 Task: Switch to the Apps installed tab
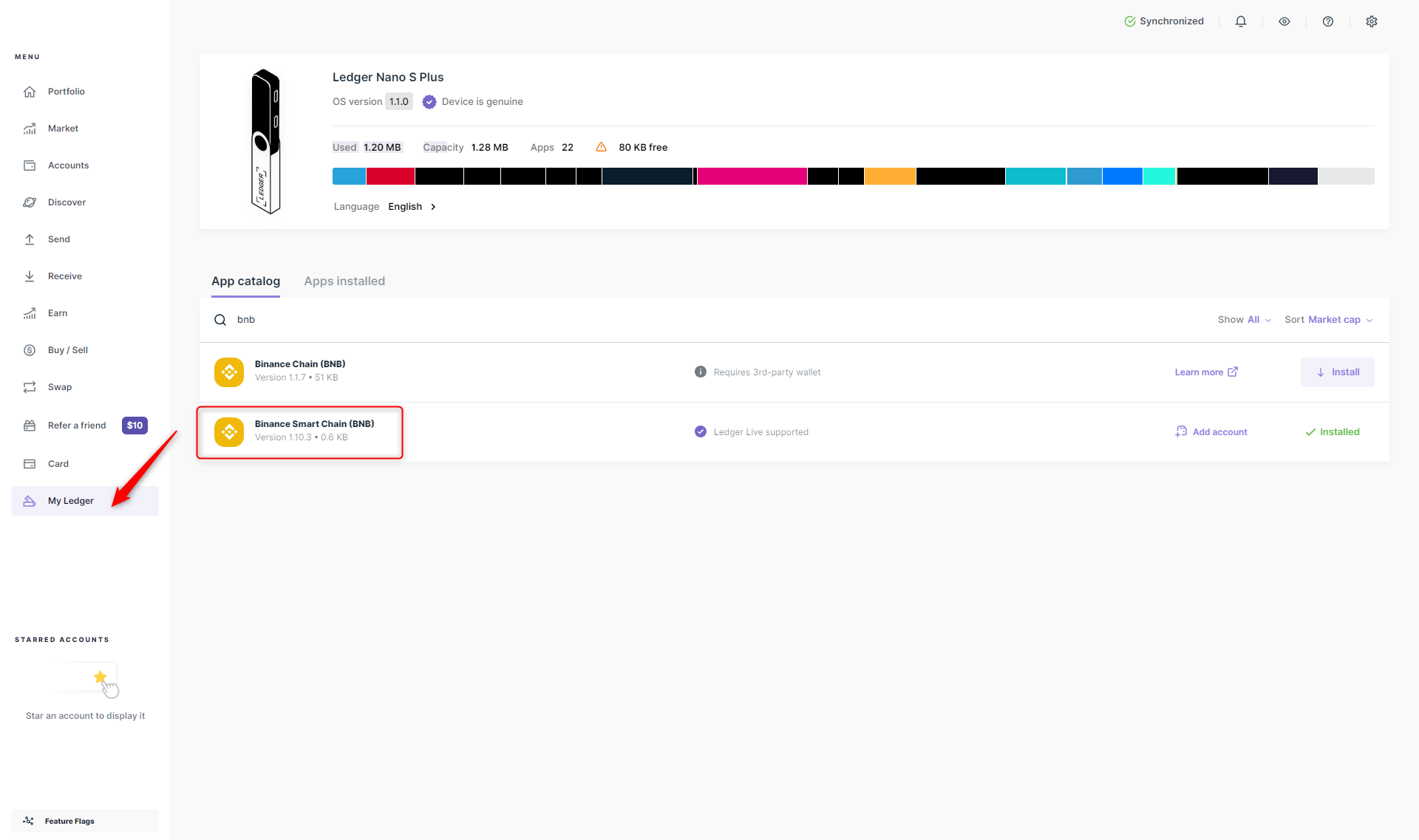coord(344,281)
